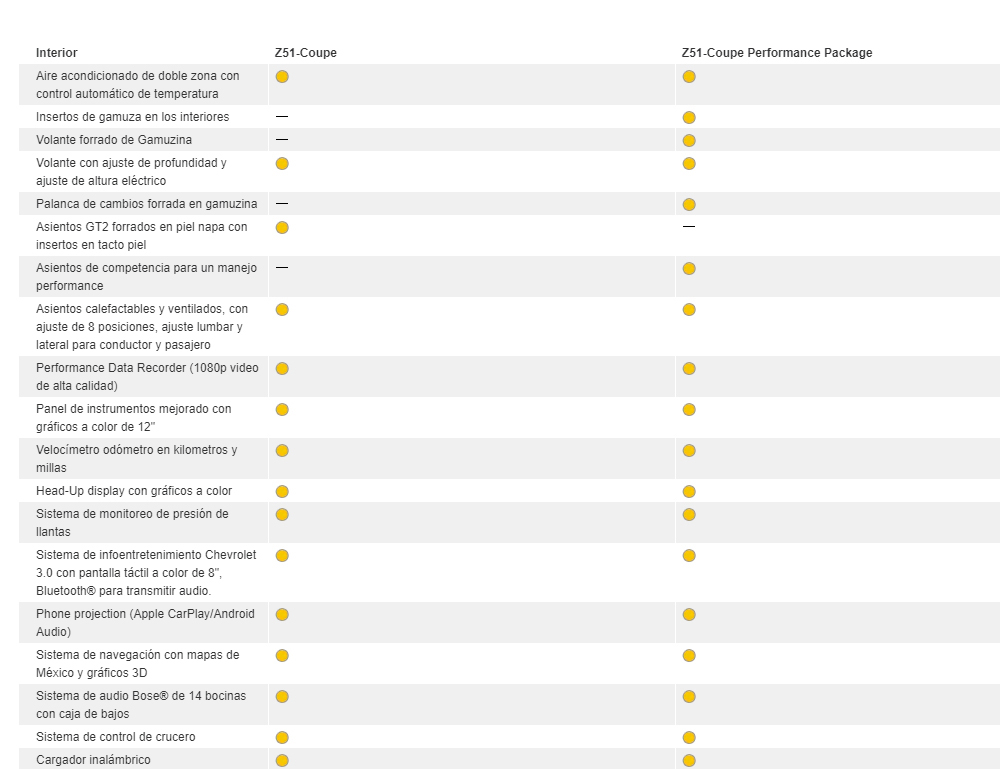Click Z51-Coupe dot for Head-Up display row
1000x769 pixels.
click(x=282, y=491)
